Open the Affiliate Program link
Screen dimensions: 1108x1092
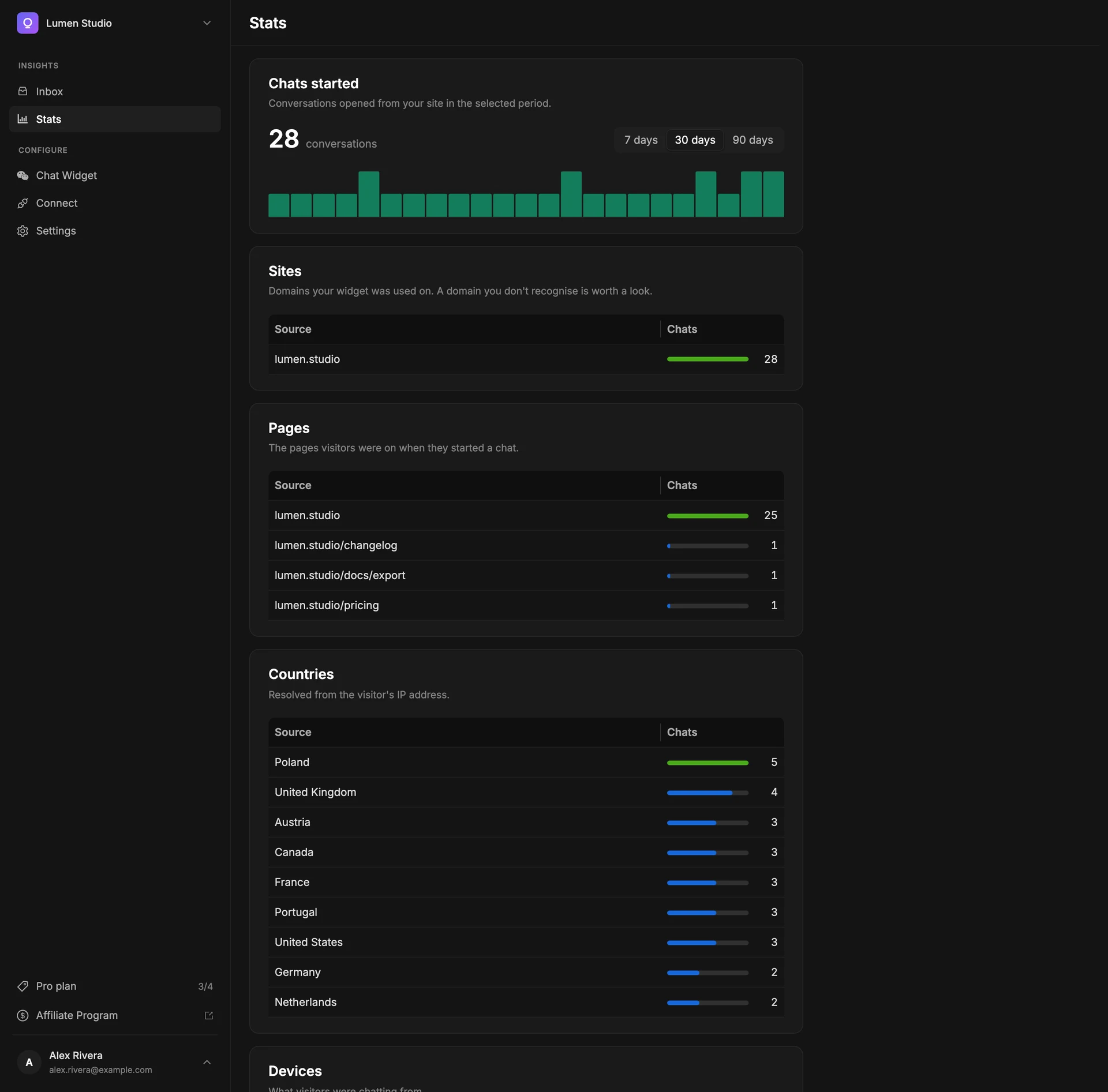[x=115, y=1015]
